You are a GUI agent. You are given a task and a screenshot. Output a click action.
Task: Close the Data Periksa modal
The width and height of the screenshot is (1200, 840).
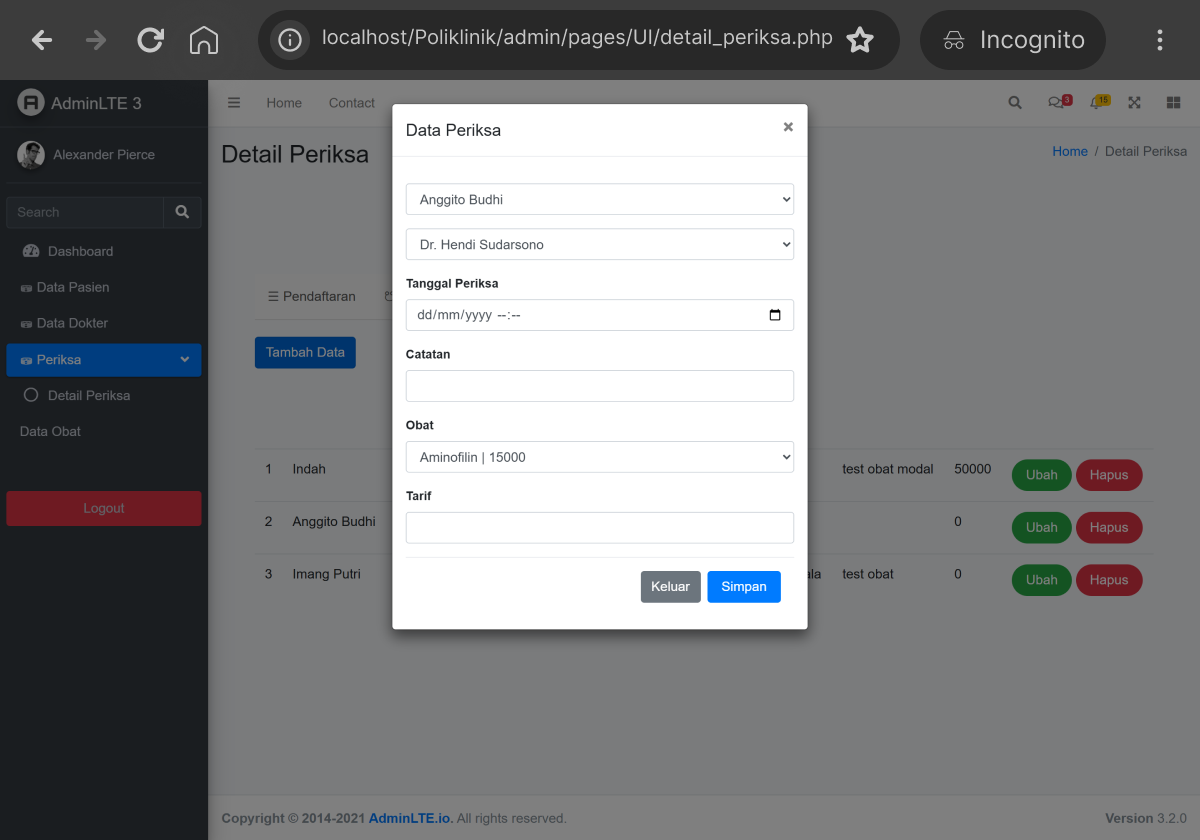pyautogui.click(x=788, y=127)
